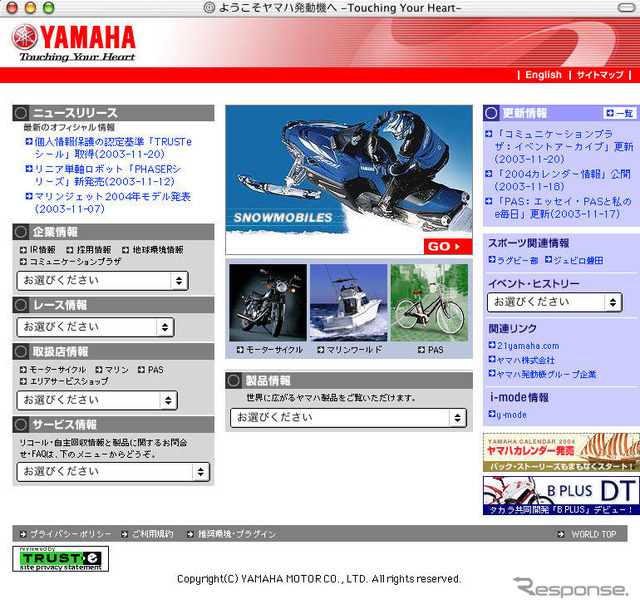Click circle icon in 製品情報 header
The width and height of the screenshot is (640, 609).
tap(233, 381)
